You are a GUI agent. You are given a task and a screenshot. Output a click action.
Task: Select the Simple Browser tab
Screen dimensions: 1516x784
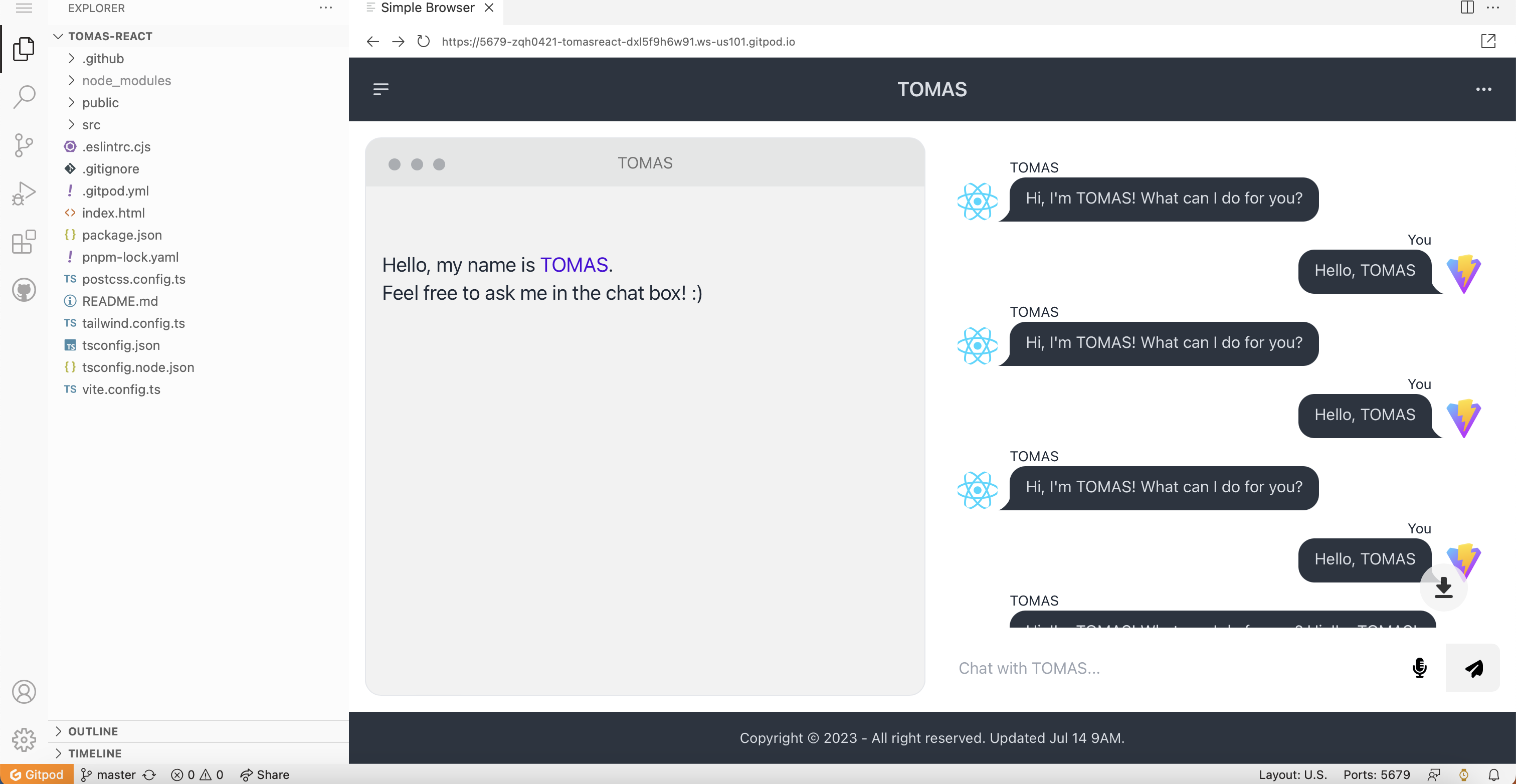427,8
